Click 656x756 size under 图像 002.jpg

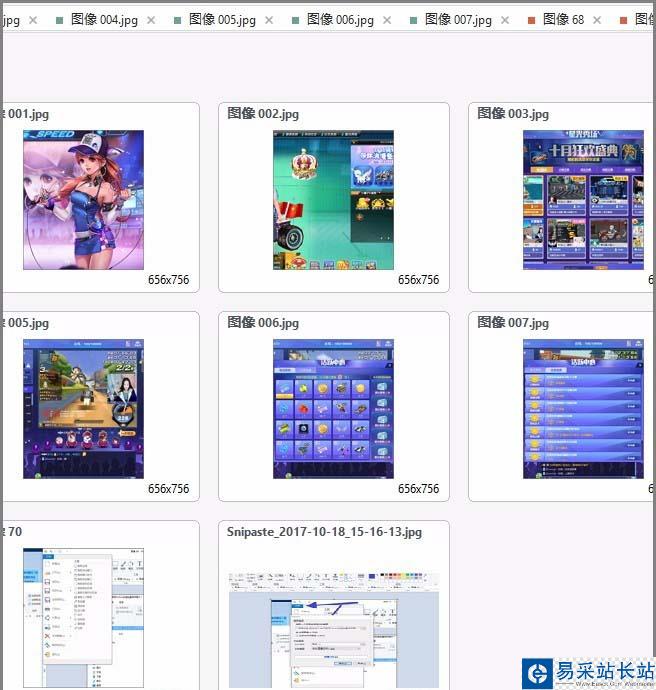click(418, 280)
